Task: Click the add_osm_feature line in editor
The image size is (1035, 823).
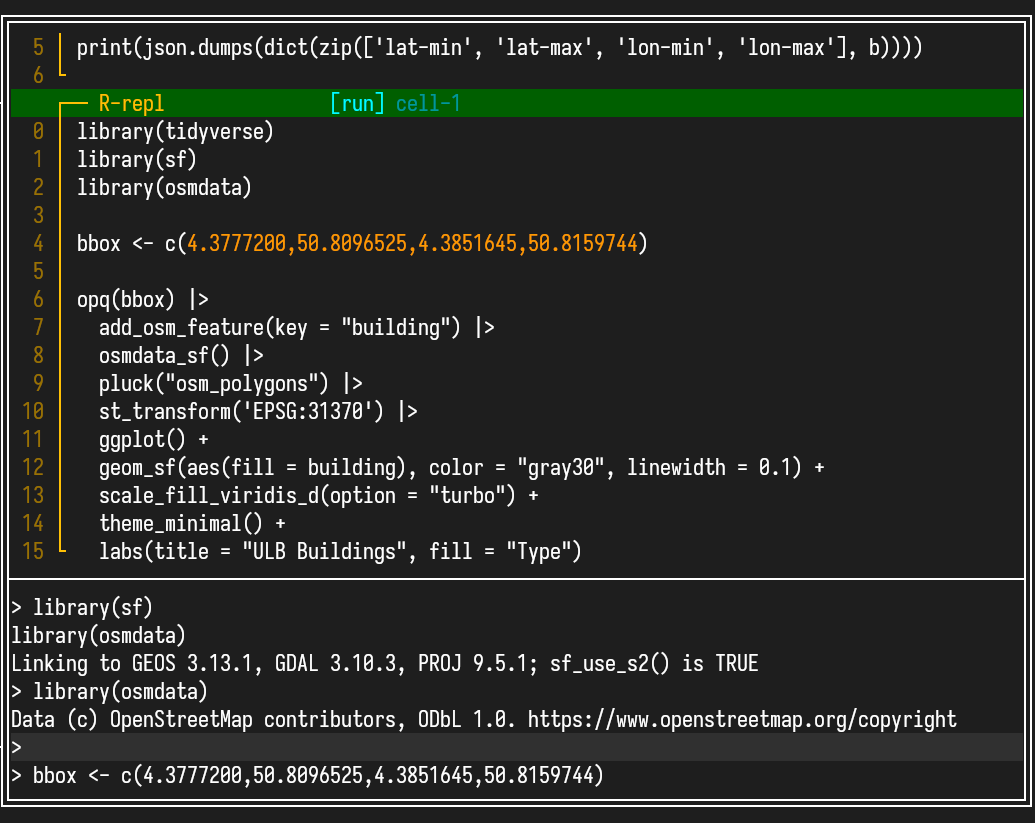Action: [296, 327]
